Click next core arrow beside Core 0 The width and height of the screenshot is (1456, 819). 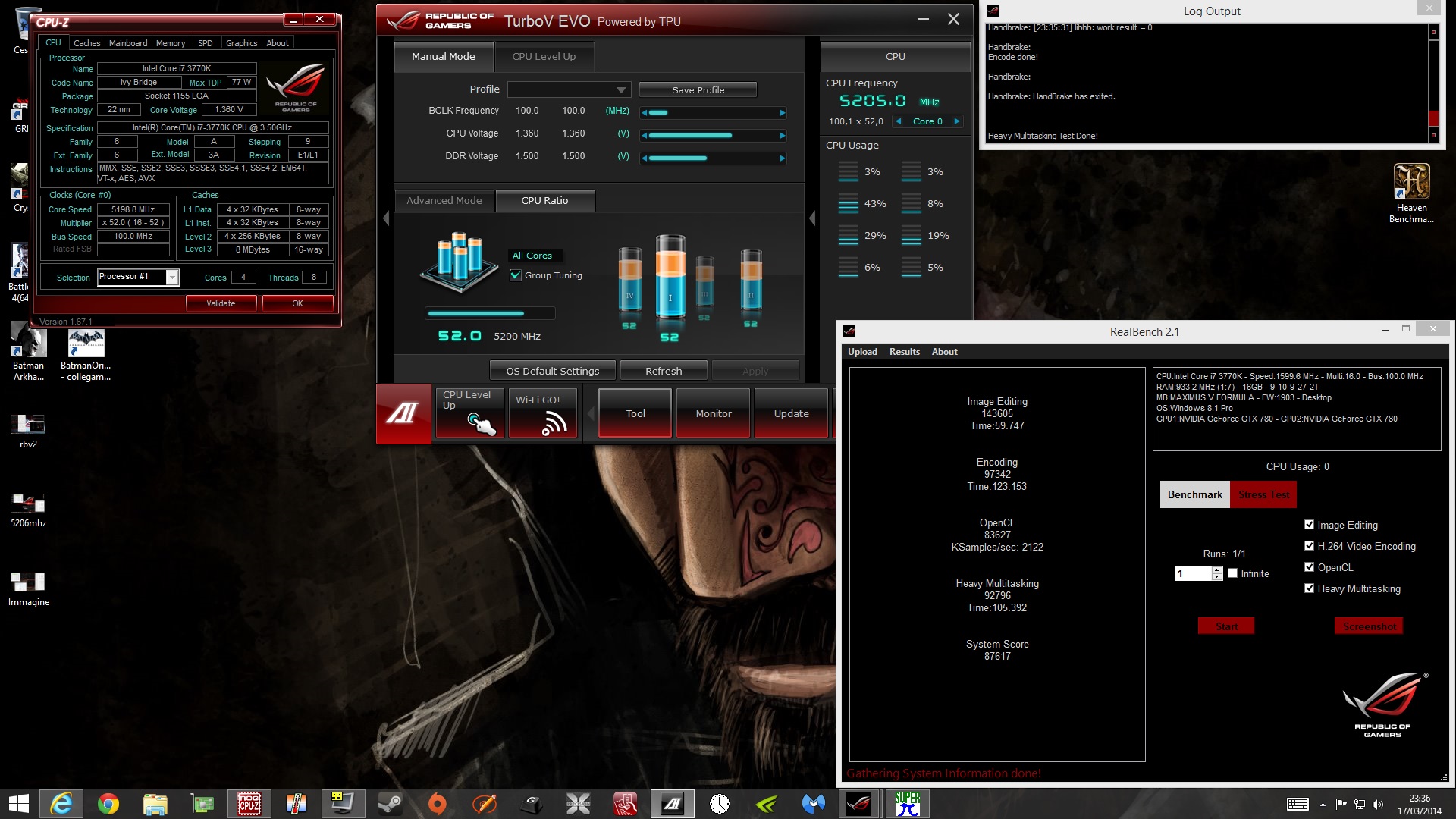pyautogui.click(x=957, y=121)
